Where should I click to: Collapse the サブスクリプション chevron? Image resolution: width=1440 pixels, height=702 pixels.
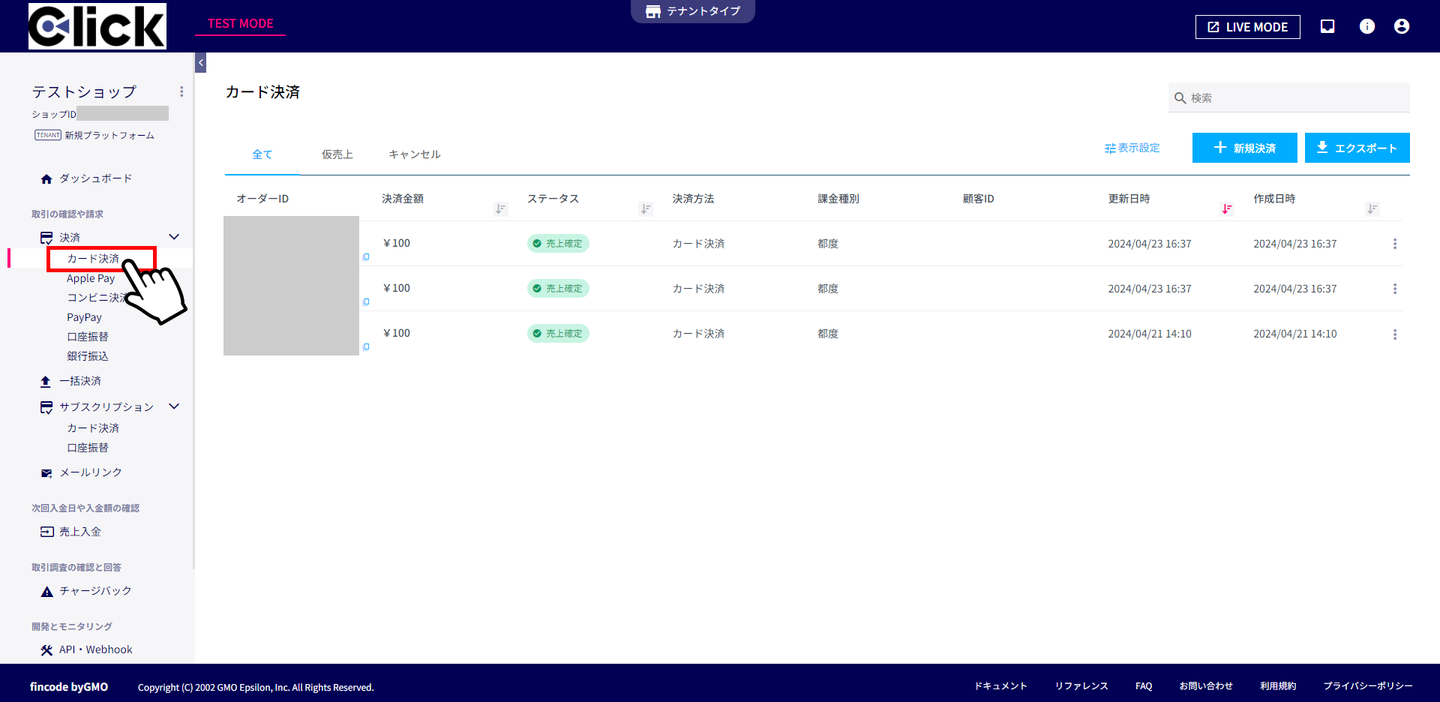coord(174,407)
